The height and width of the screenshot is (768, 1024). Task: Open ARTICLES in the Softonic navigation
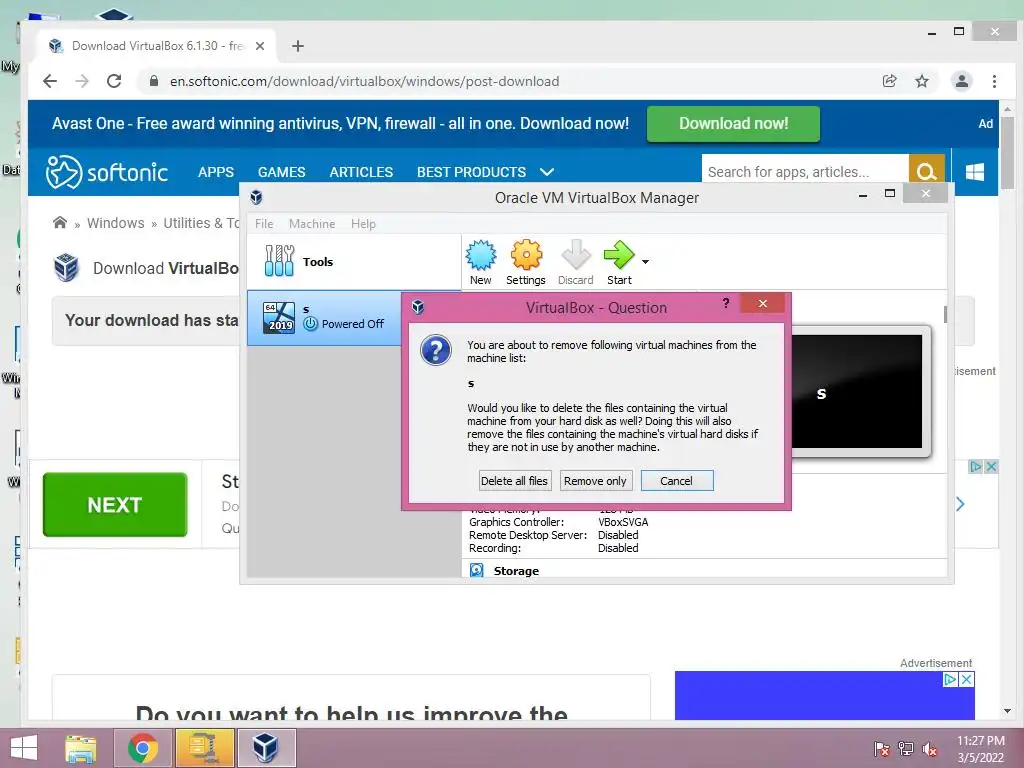(361, 172)
